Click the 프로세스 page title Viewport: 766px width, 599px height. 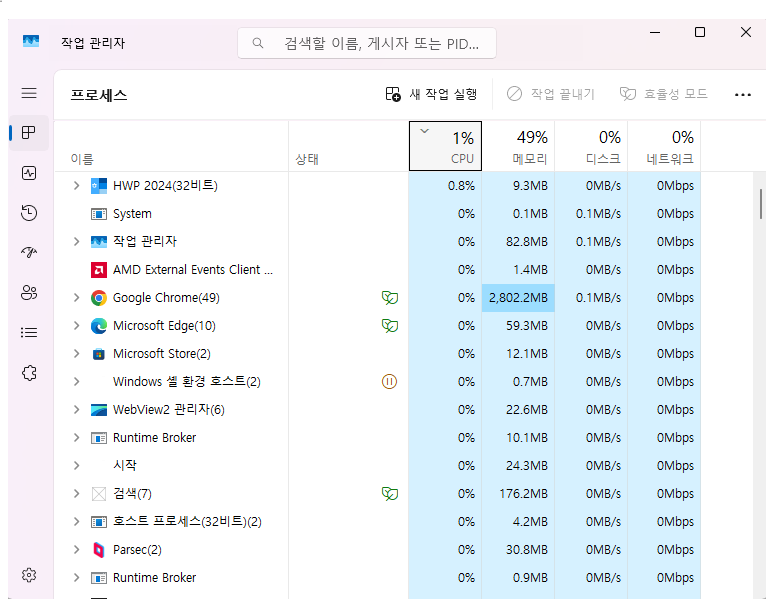click(x=99, y=95)
